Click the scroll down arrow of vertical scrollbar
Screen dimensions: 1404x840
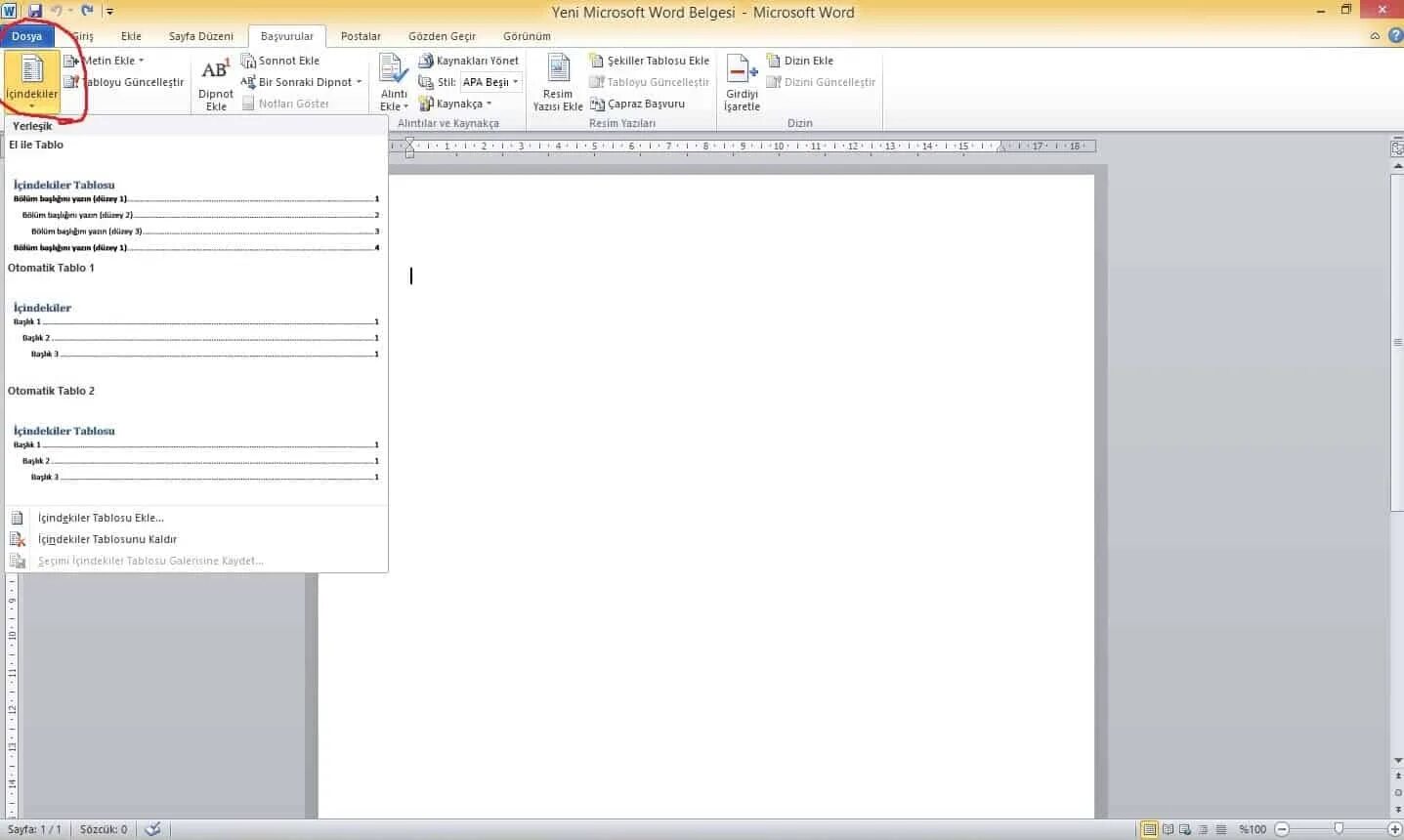click(x=1397, y=760)
